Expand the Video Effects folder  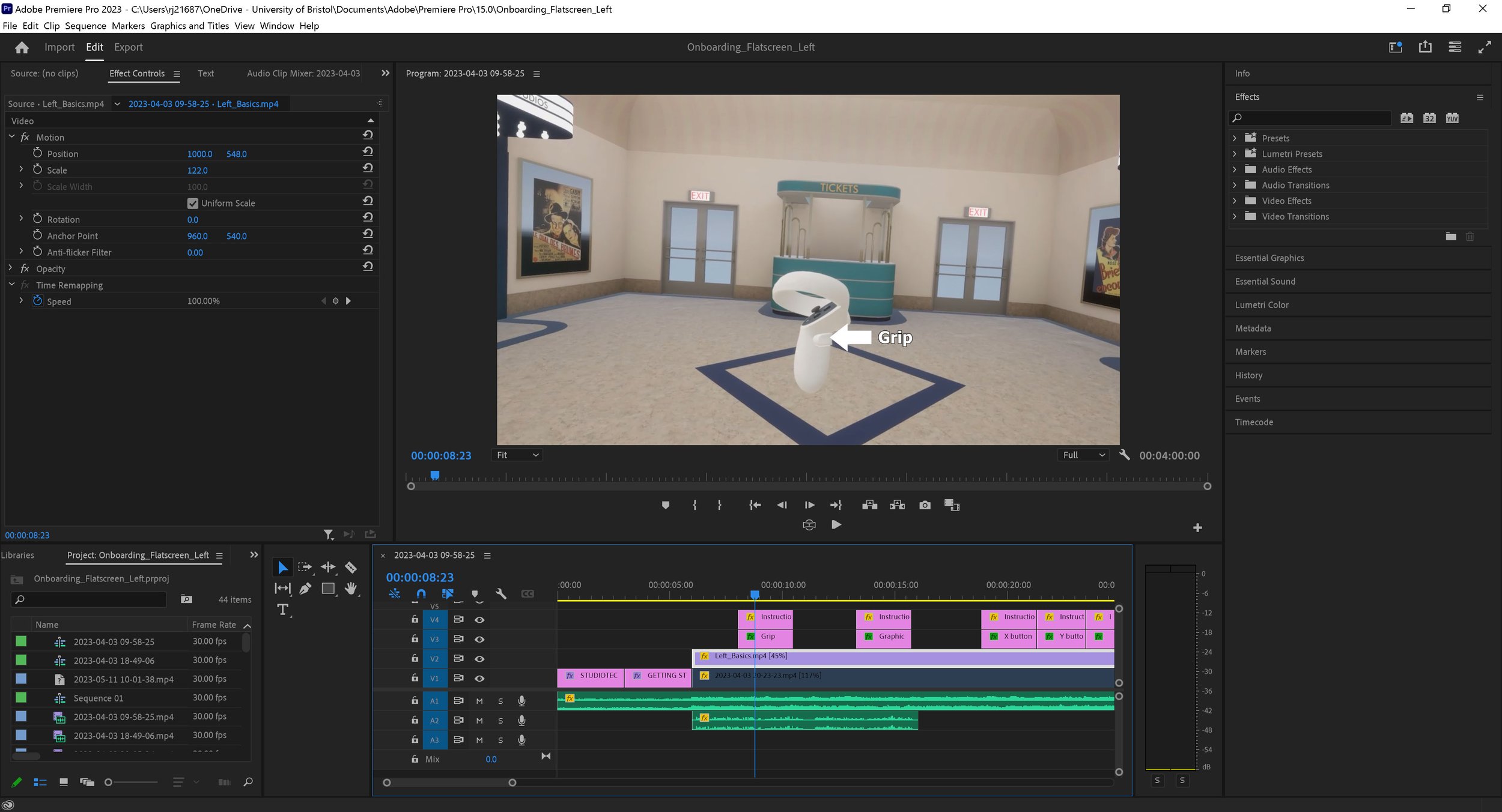click(x=1235, y=201)
